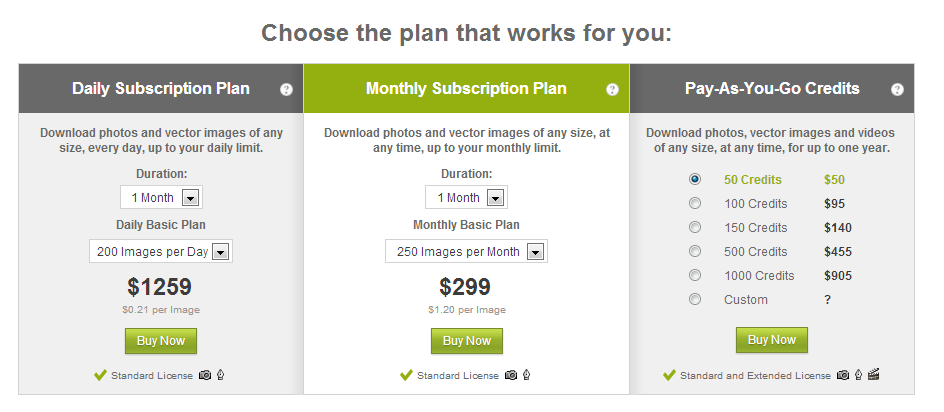
Task: Select the 1000 Credits radio option
Action: (x=695, y=275)
